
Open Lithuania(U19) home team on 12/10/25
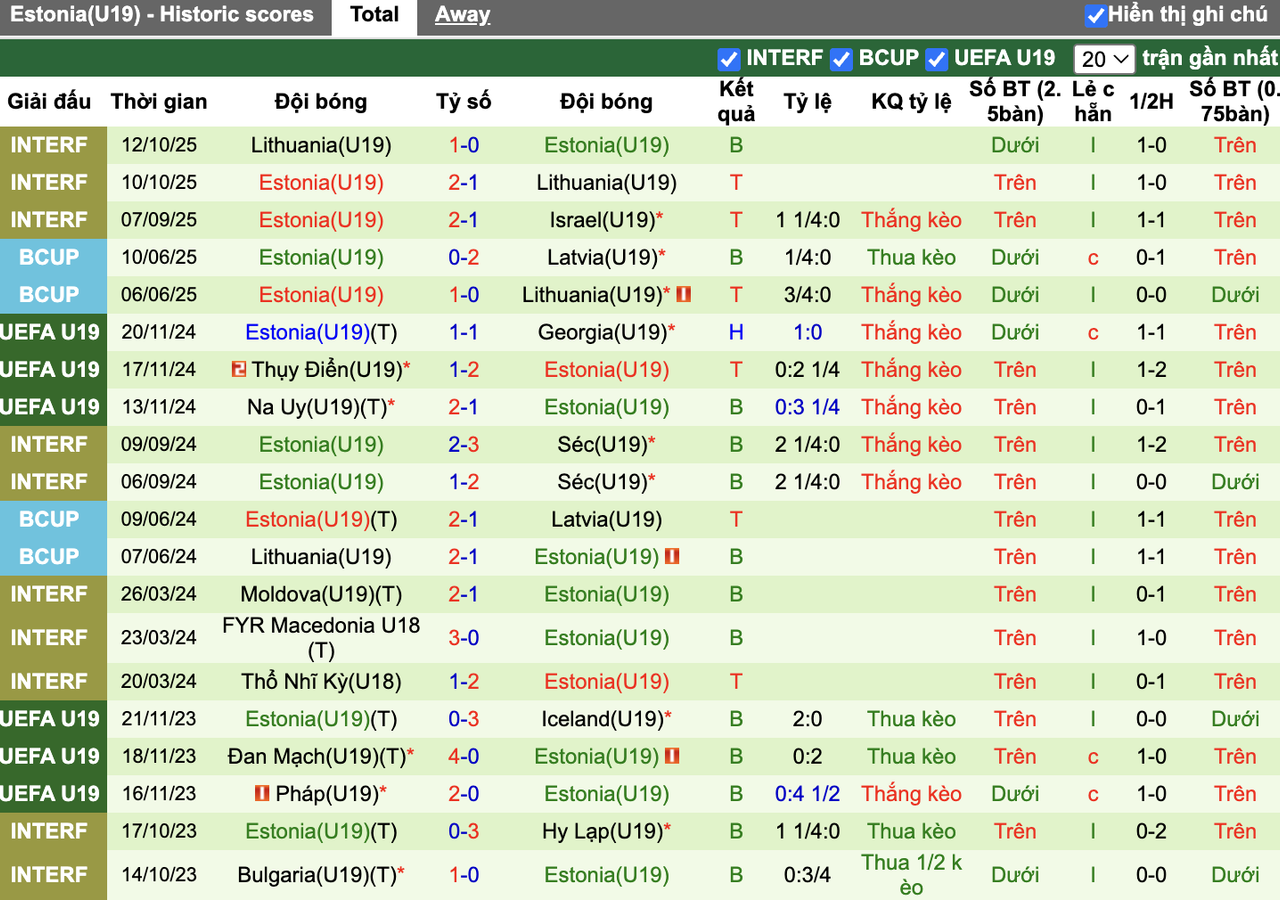pos(321,145)
